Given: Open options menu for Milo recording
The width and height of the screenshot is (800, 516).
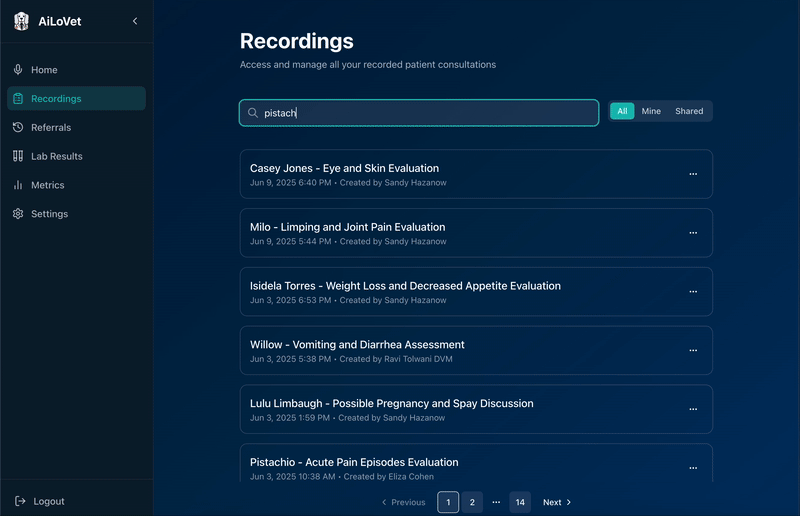Looking at the screenshot, I should 693,233.
